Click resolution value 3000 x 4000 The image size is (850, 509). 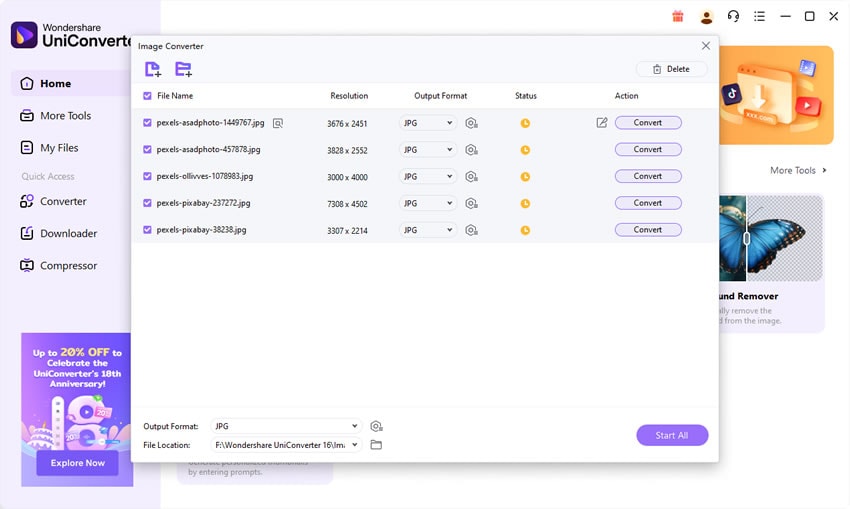347,177
